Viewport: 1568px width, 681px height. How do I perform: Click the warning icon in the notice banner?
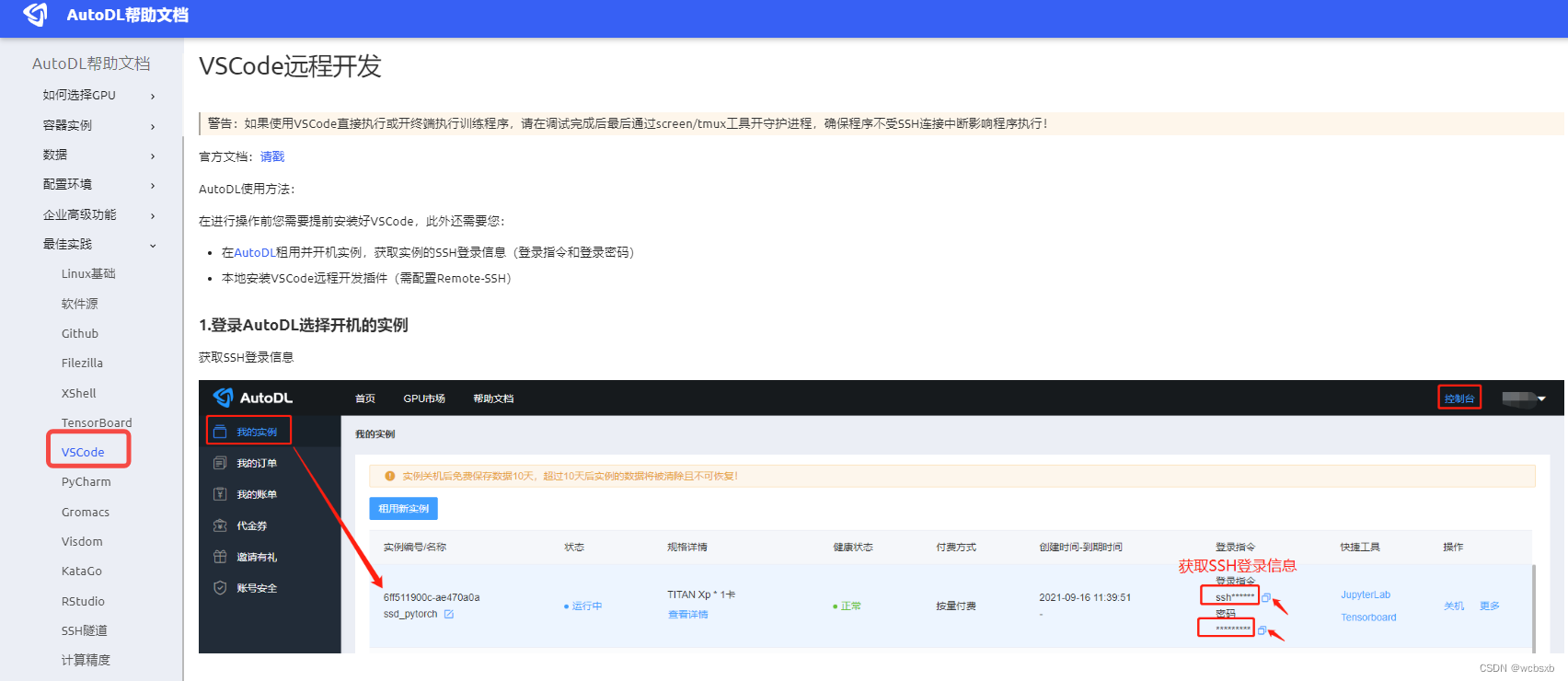(390, 476)
